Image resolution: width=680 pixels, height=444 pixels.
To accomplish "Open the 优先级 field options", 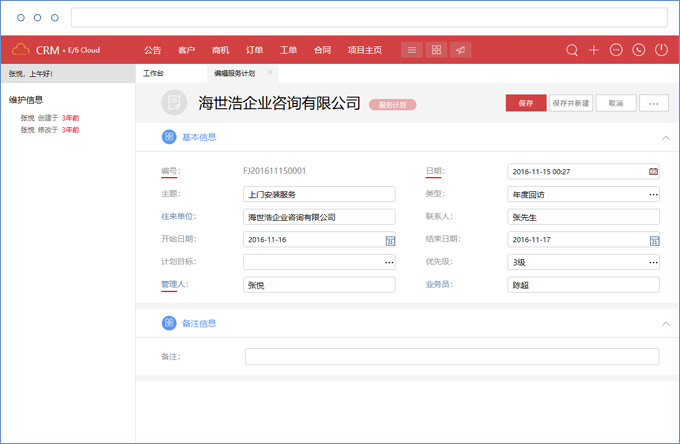I will 654,262.
